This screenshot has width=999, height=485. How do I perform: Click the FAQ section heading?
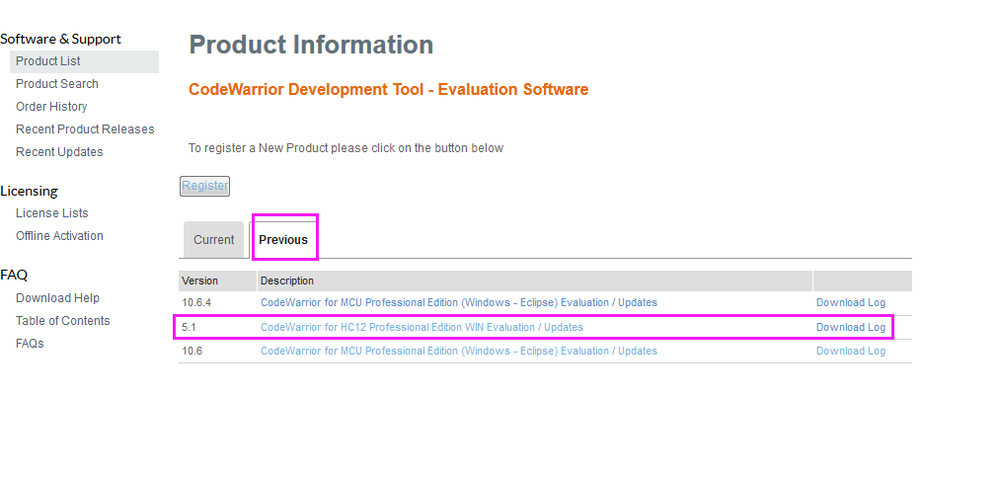[x=14, y=275]
